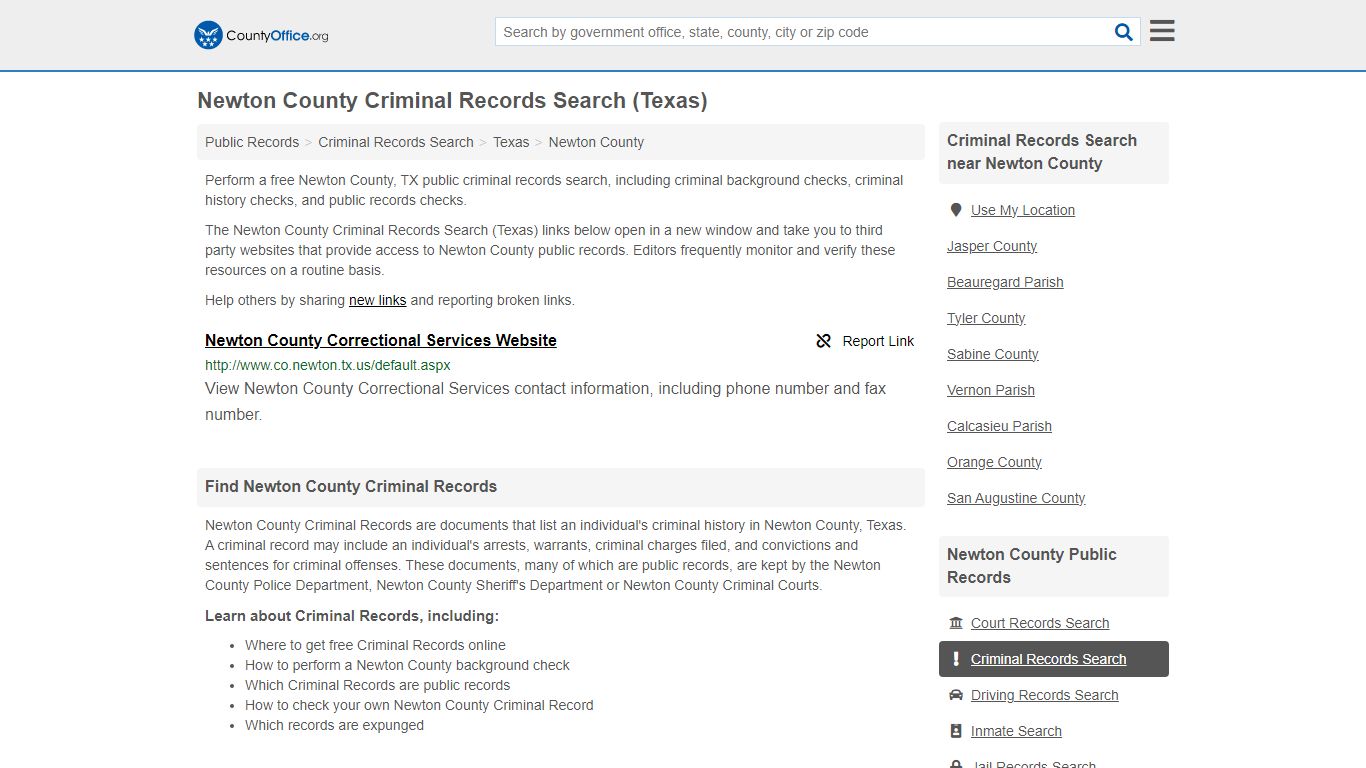The height and width of the screenshot is (768, 1366).
Task: Click 'Which Criminal Records are public records'
Action: pos(377,685)
